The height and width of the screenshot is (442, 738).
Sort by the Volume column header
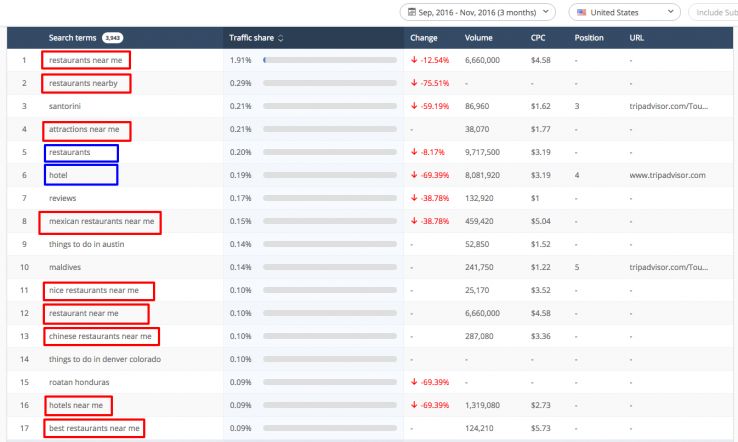478,38
